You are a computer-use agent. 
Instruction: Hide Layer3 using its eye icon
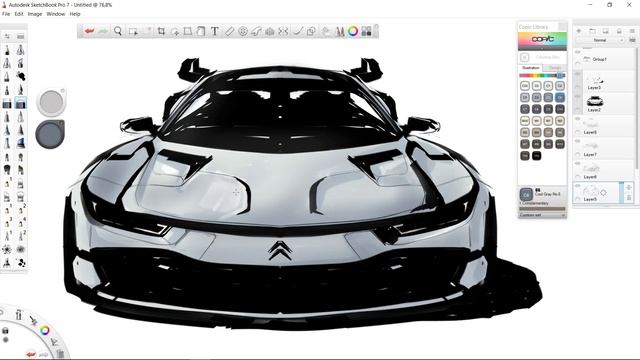[x=578, y=74]
